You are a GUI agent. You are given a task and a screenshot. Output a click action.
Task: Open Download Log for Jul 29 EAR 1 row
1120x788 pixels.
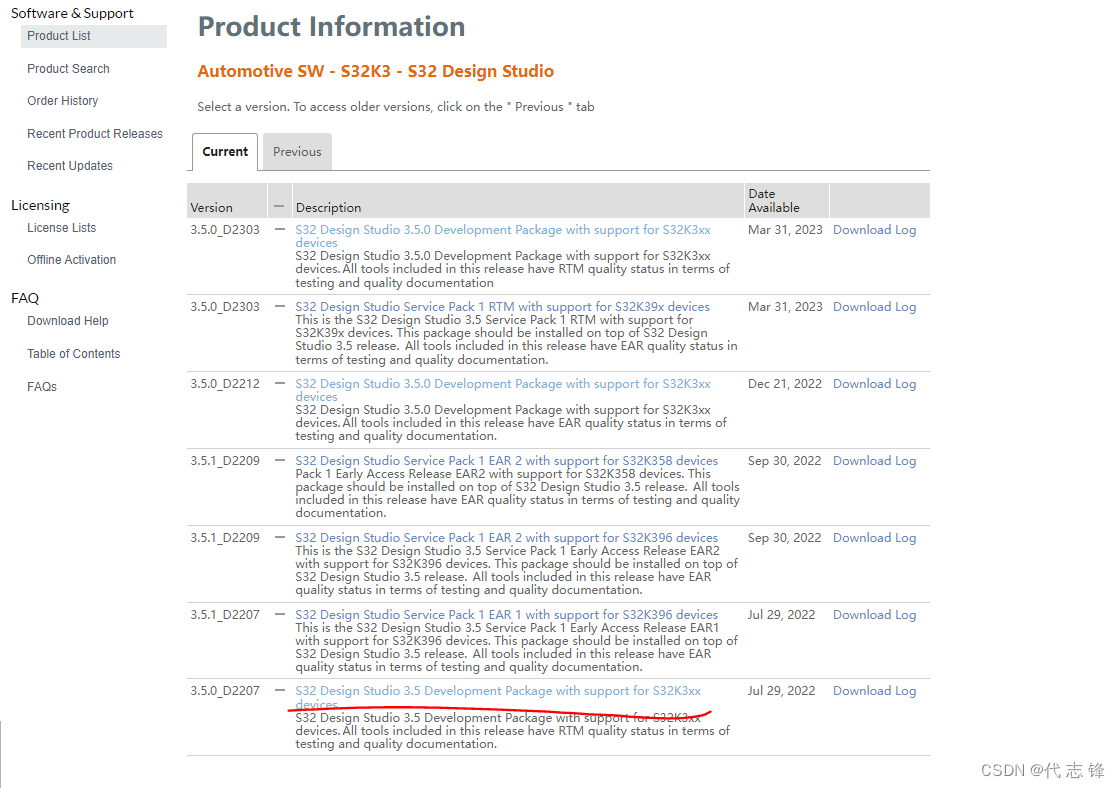[x=874, y=614]
